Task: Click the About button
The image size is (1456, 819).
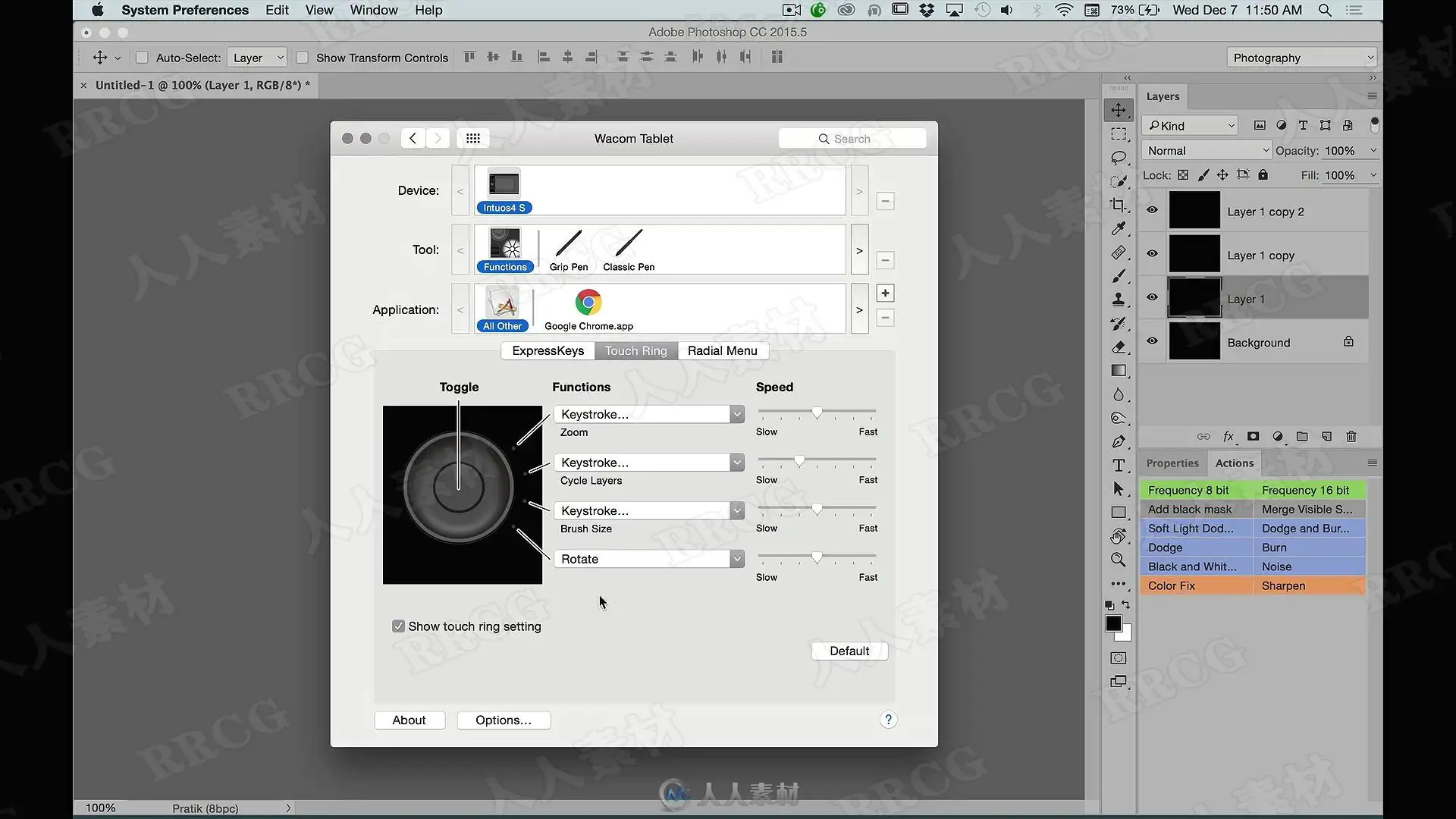Action: [409, 720]
